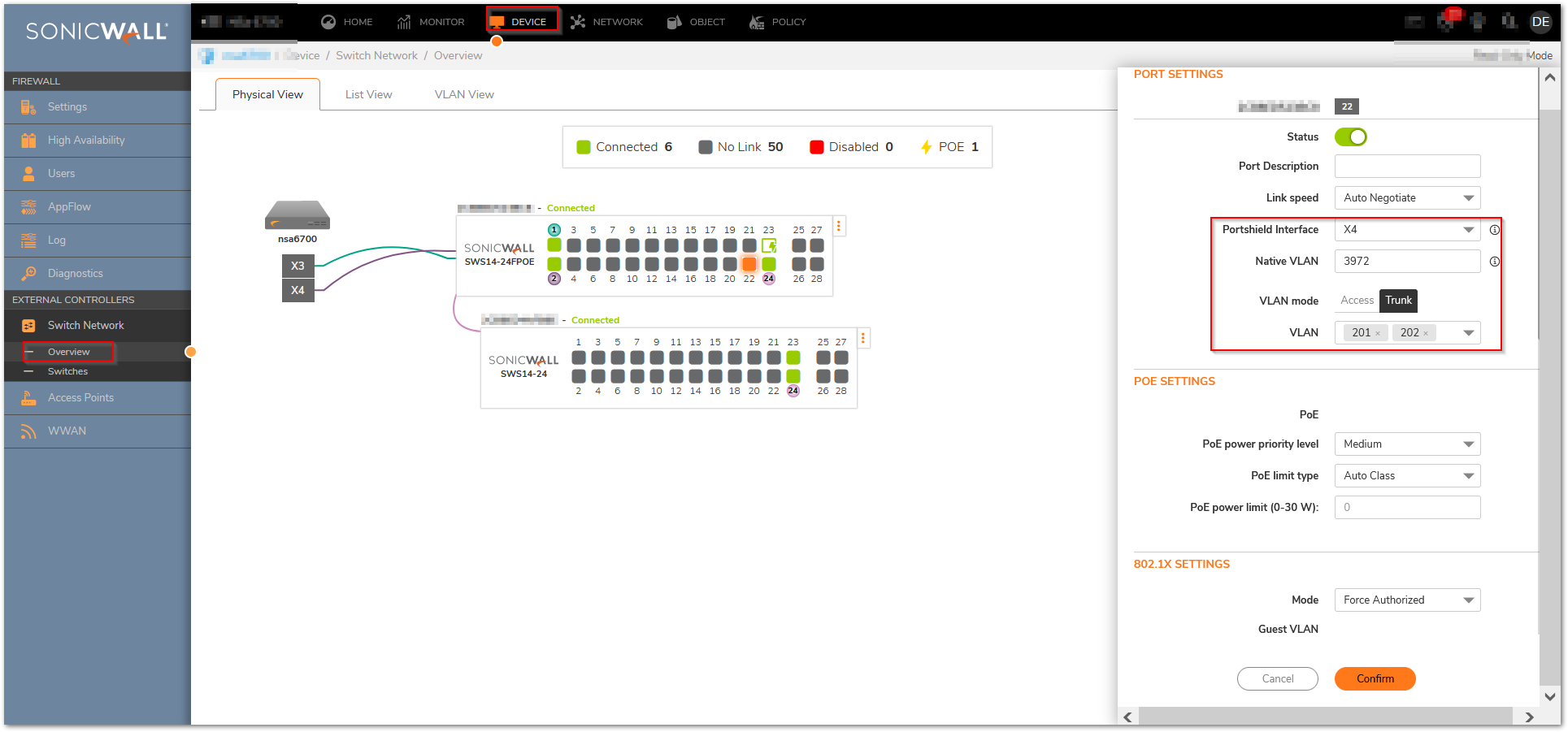Click the Cancel button
1568x732 pixels.
(1277, 679)
